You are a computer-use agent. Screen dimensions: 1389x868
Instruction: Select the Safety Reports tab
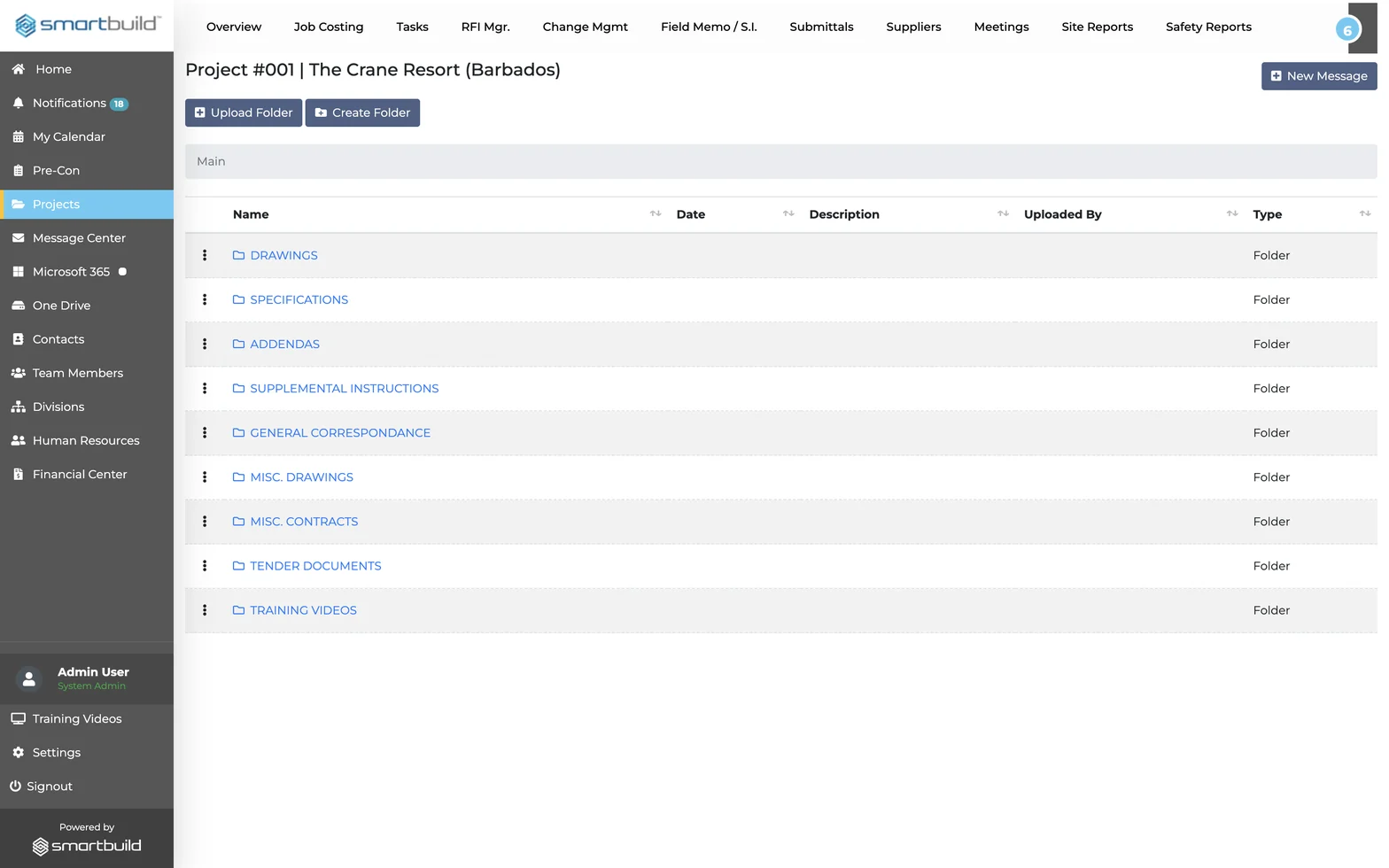point(1208,27)
